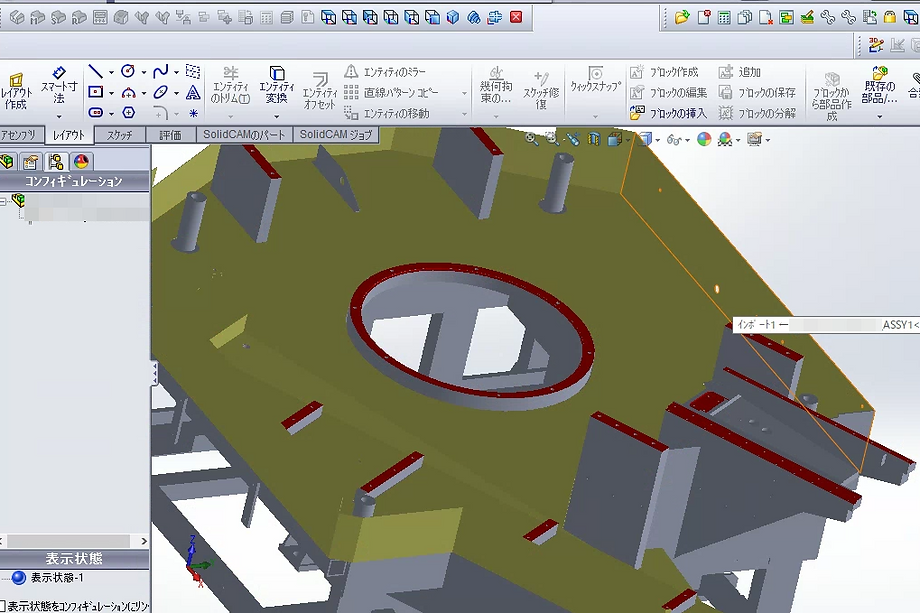Select the Arc sketch tool
The height and width of the screenshot is (613, 920).
point(128,93)
